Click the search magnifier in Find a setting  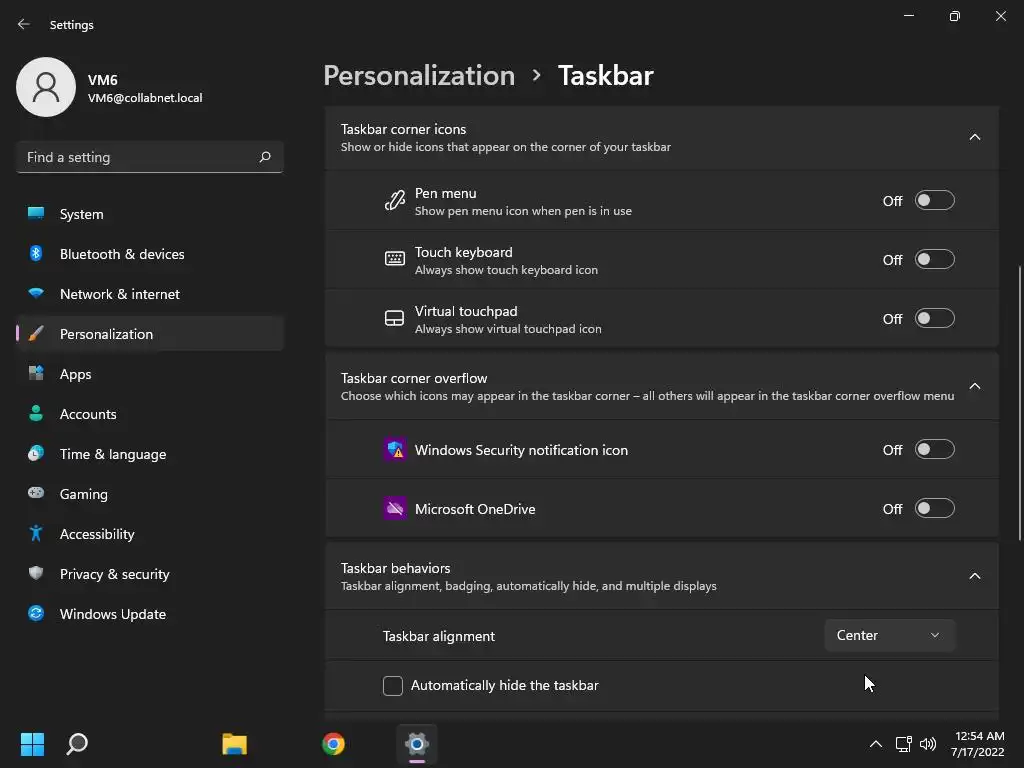click(x=265, y=157)
